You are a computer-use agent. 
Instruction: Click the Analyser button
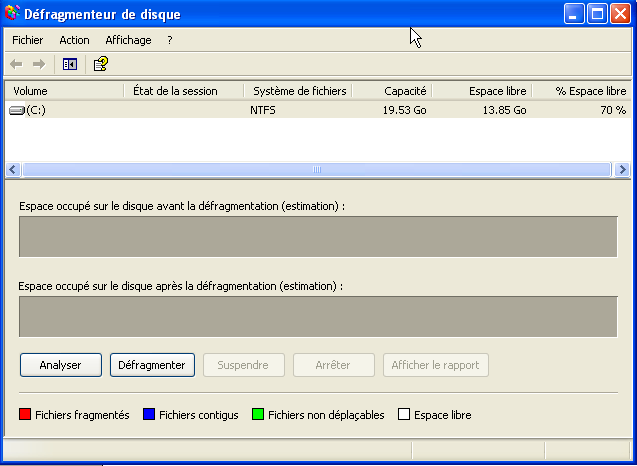(x=61, y=365)
